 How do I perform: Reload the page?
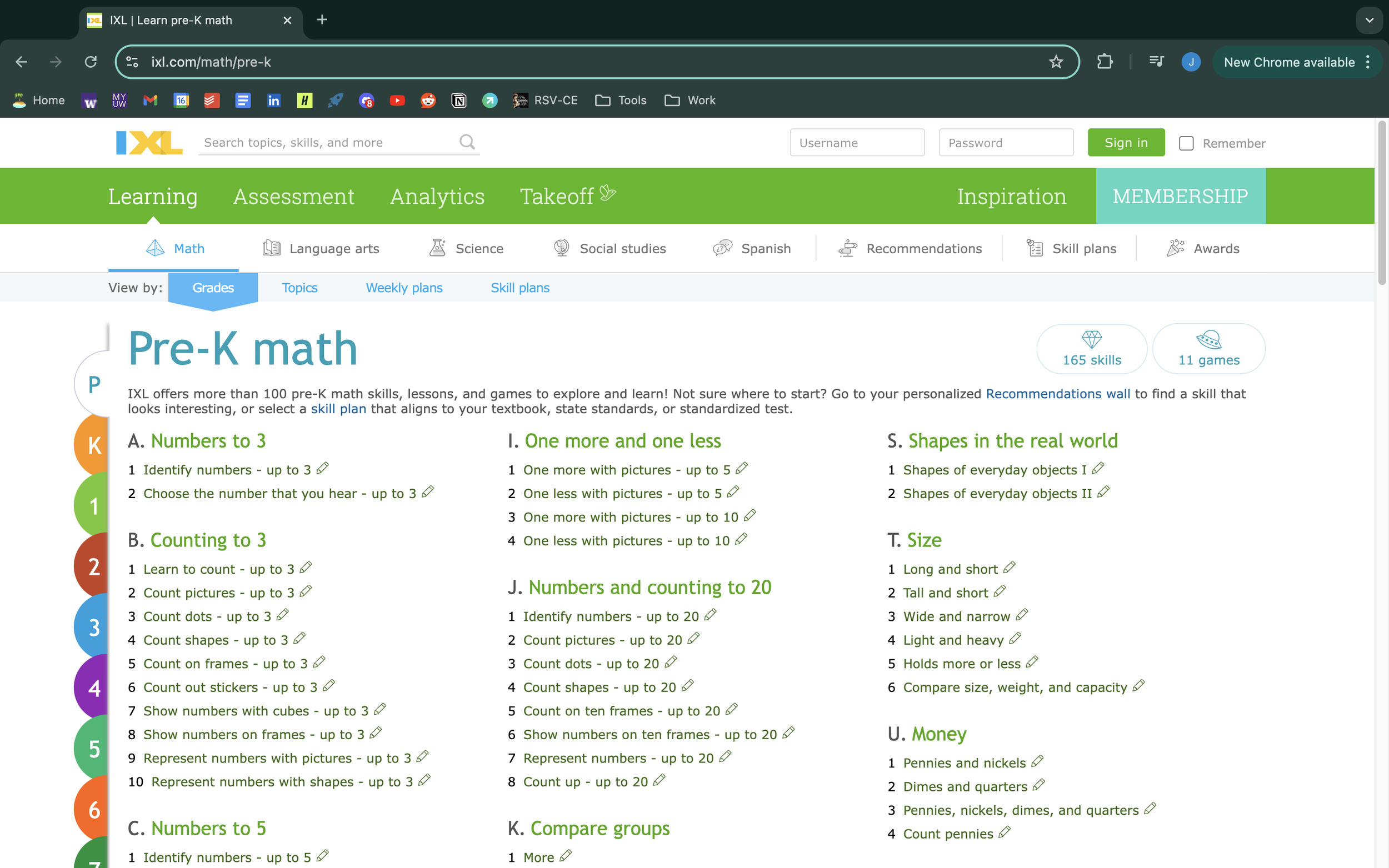click(x=91, y=62)
